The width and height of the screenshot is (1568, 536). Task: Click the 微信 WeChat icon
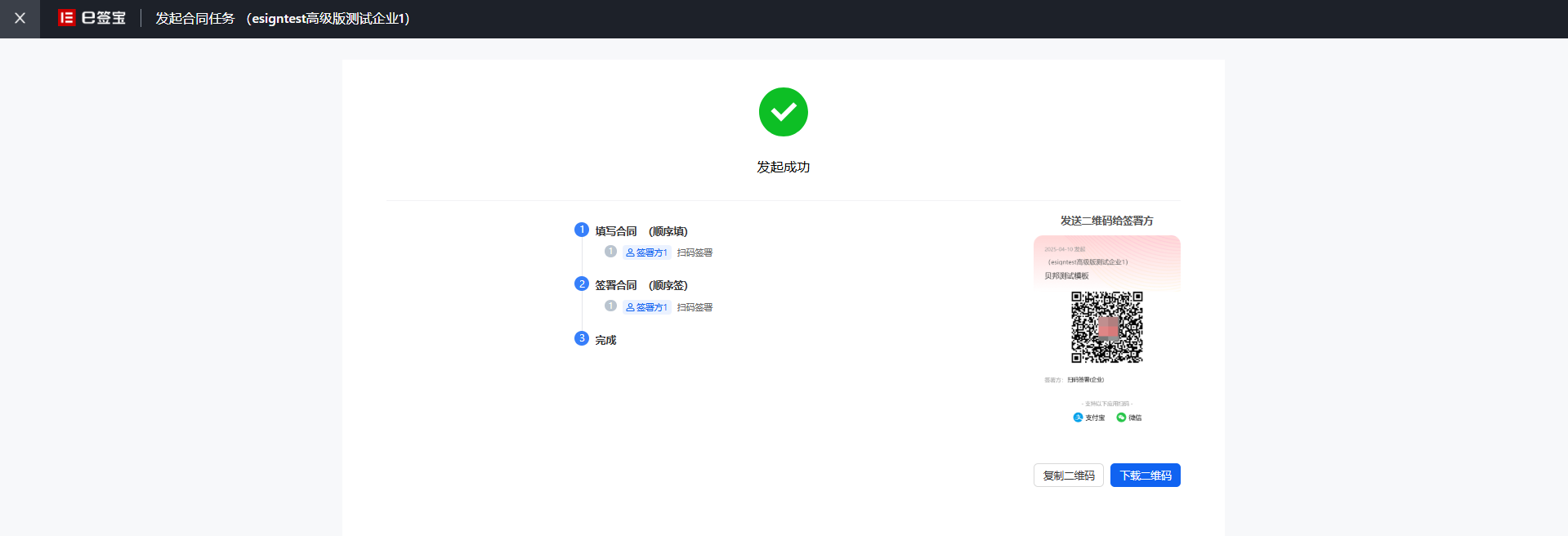click(1121, 418)
